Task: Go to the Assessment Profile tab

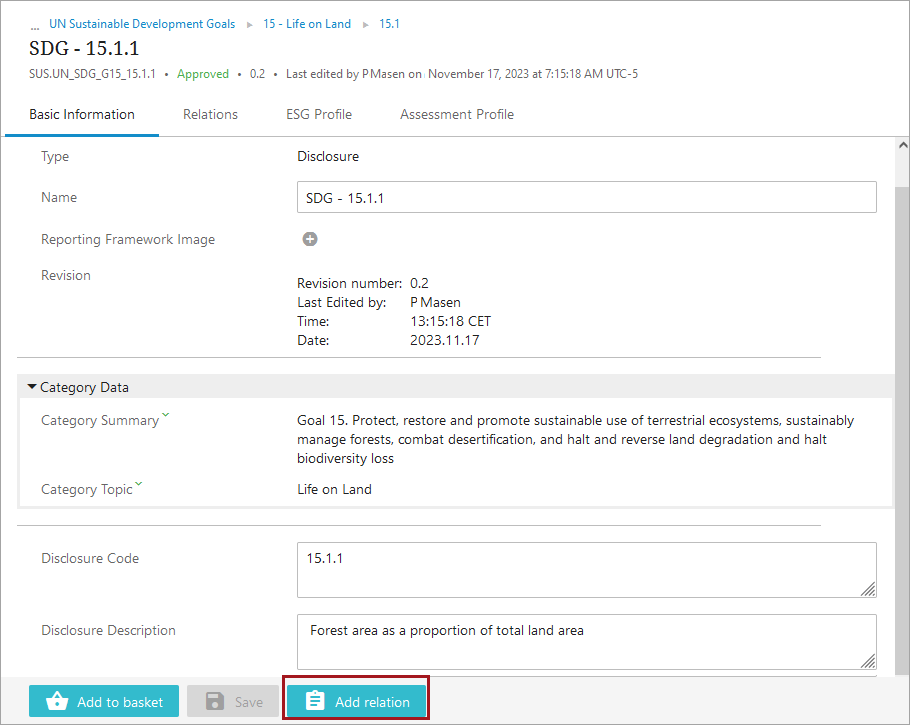Action: (x=457, y=114)
